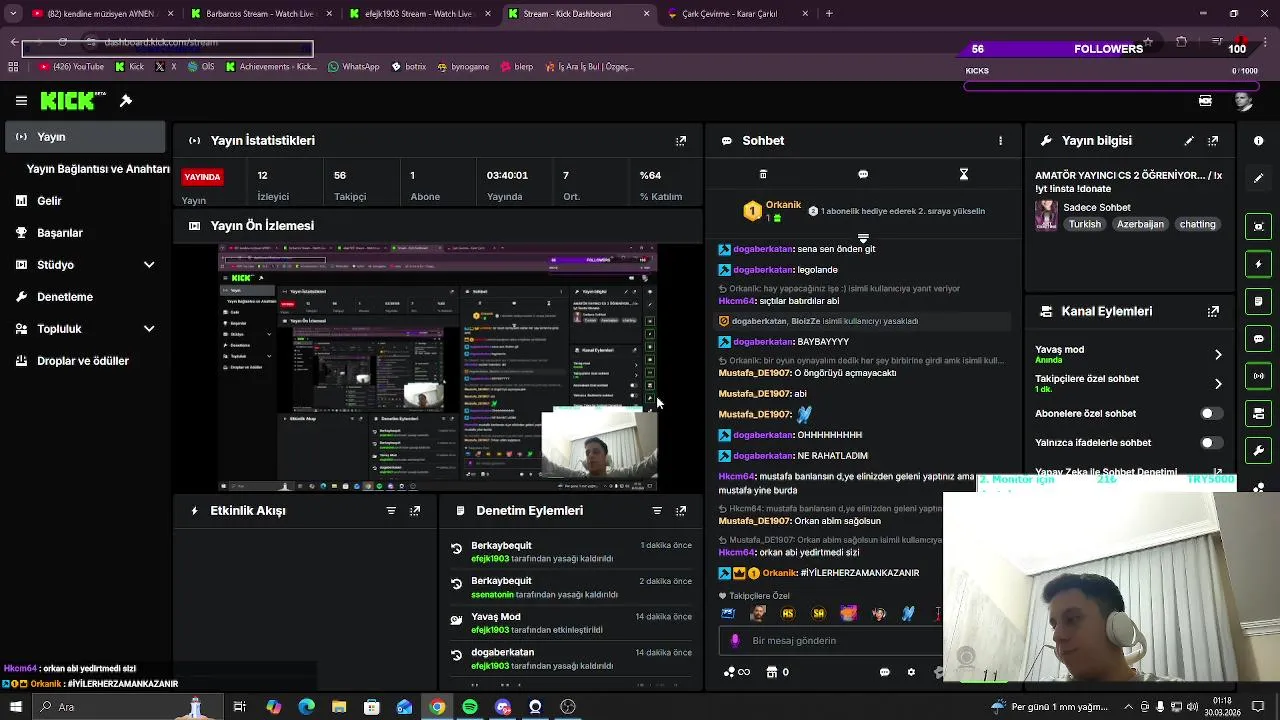The height and width of the screenshot is (720, 1280).
Task: Select Yayın in the sidebar
Action: pos(85,137)
